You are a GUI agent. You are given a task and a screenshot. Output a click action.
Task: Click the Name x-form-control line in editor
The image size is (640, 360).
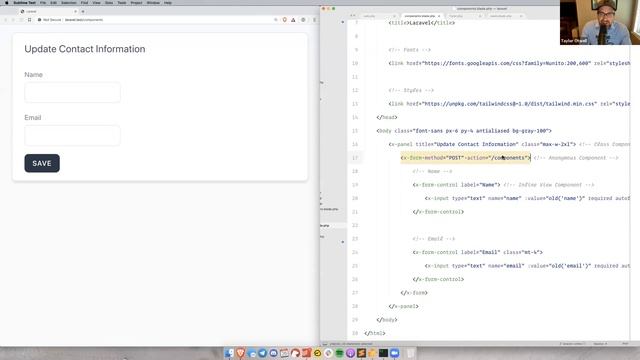456,184
